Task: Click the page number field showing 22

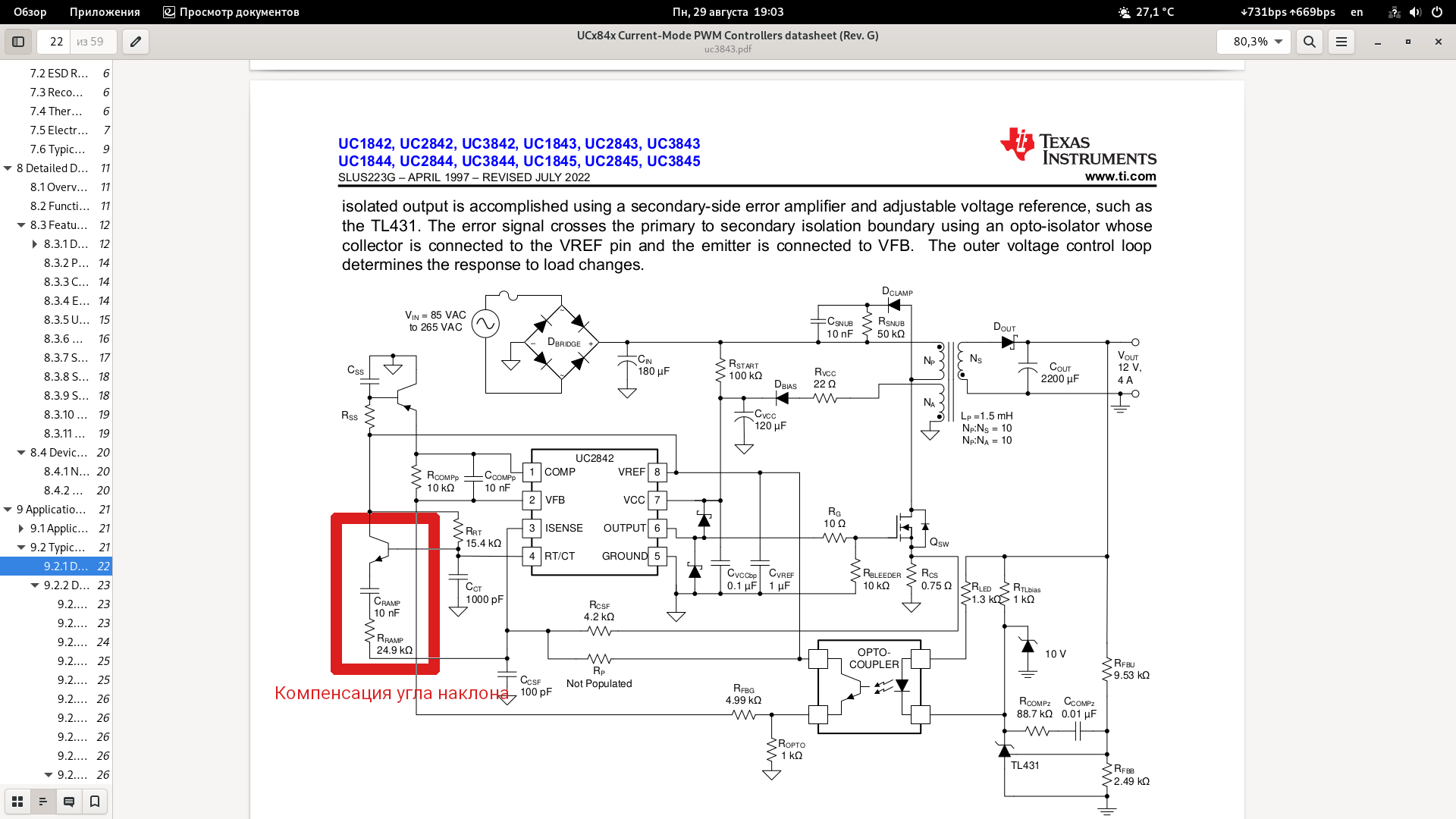Action: 56,42
